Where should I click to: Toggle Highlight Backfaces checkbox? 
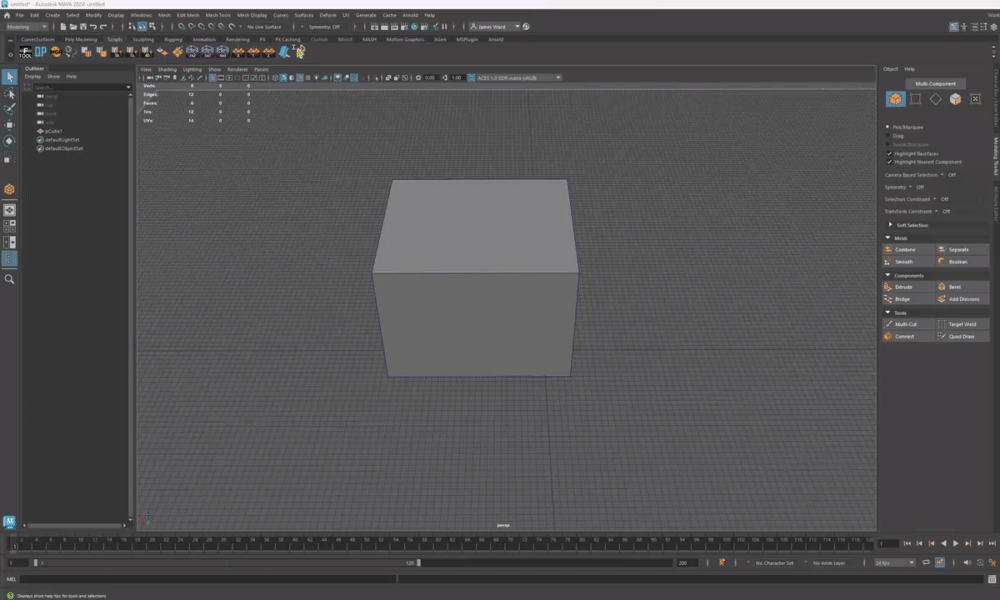[x=888, y=154]
